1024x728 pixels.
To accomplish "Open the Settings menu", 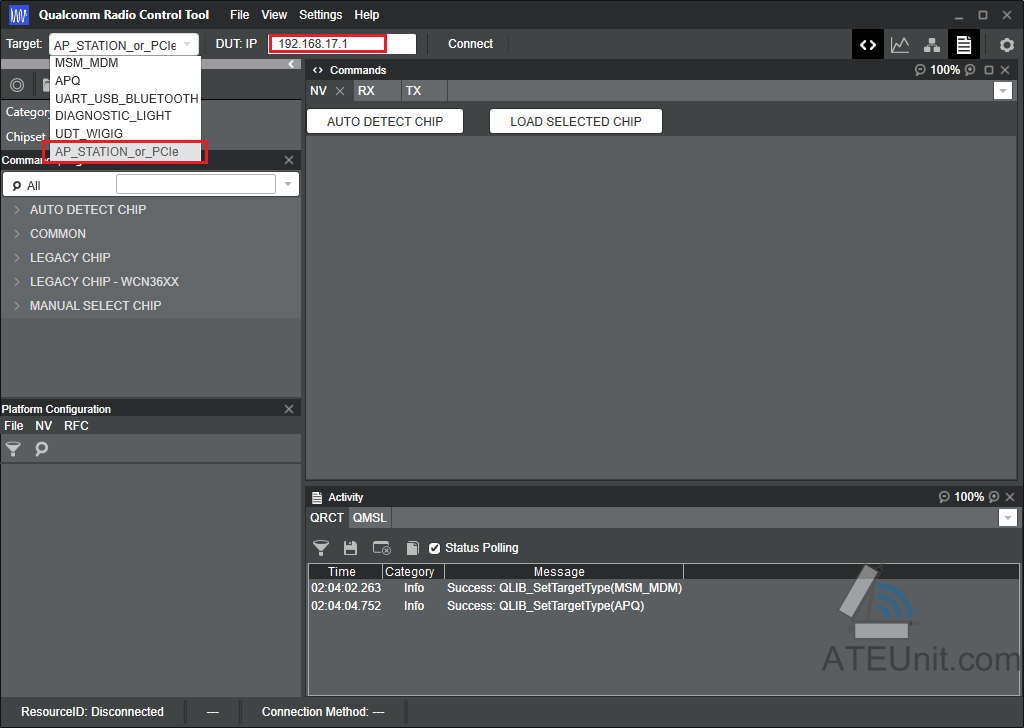I will [x=321, y=14].
